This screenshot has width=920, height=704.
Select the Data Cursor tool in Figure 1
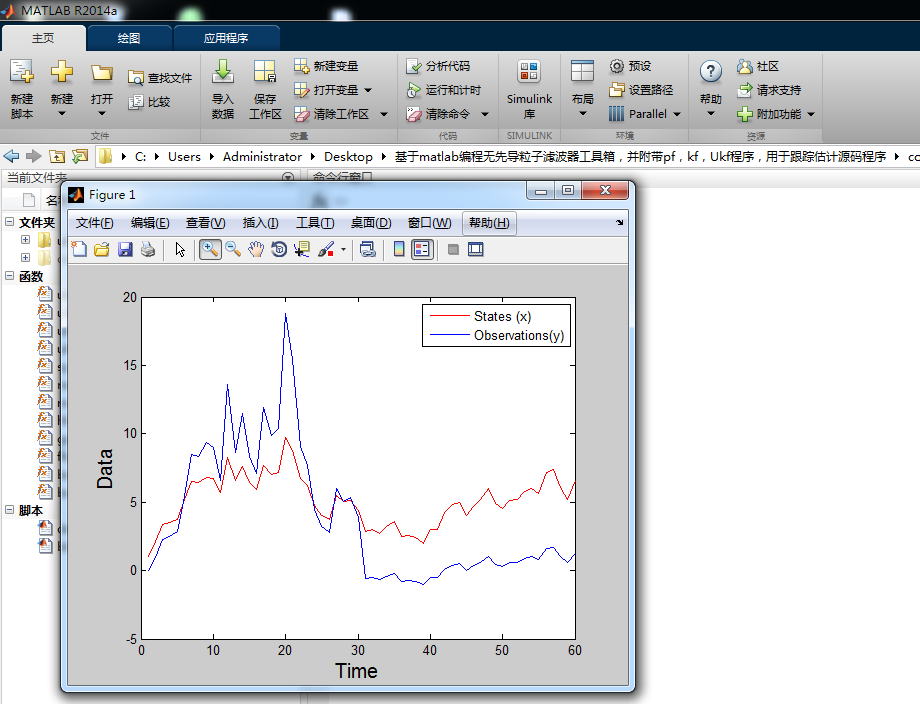[x=302, y=249]
